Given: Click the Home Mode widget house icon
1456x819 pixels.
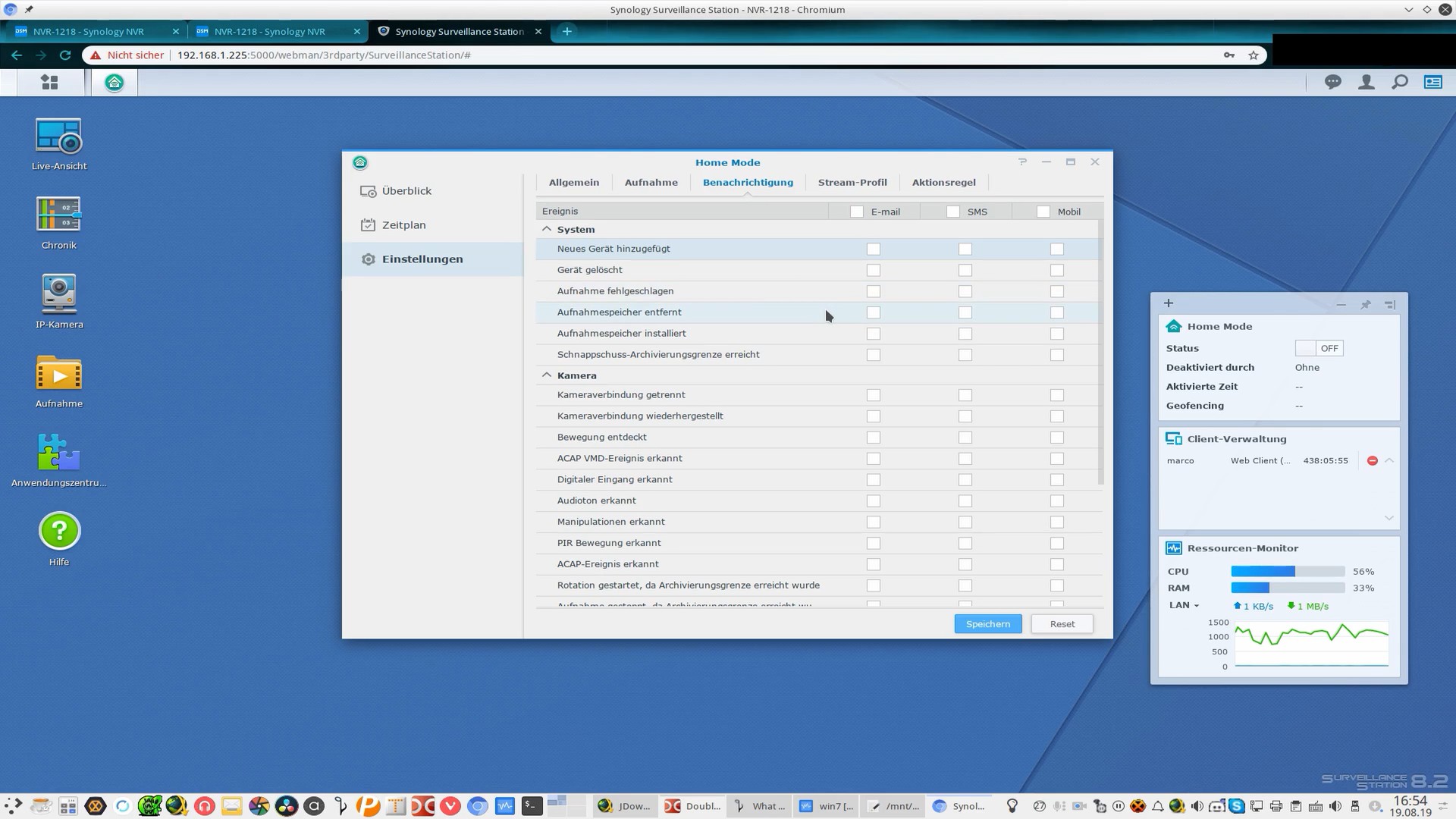Looking at the screenshot, I should [x=1173, y=326].
